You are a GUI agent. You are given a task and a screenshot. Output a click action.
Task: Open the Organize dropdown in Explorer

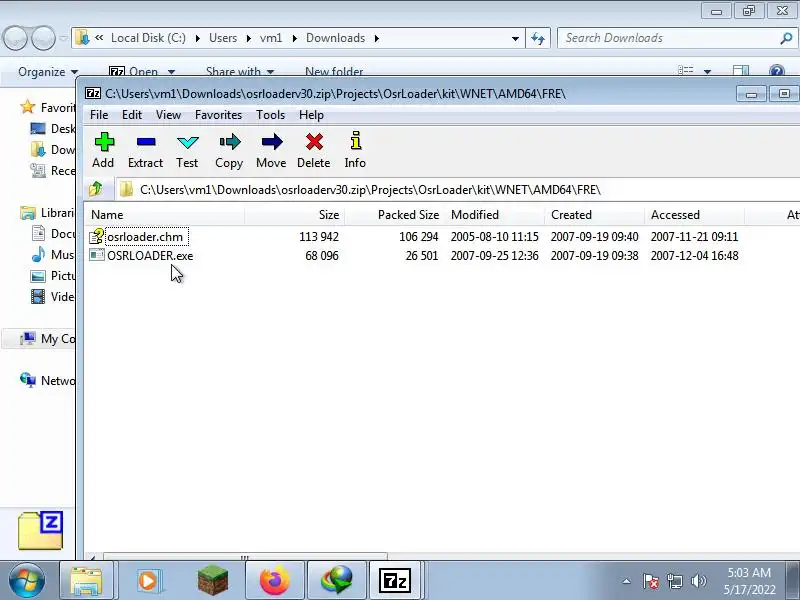click(x=48, y=72)
